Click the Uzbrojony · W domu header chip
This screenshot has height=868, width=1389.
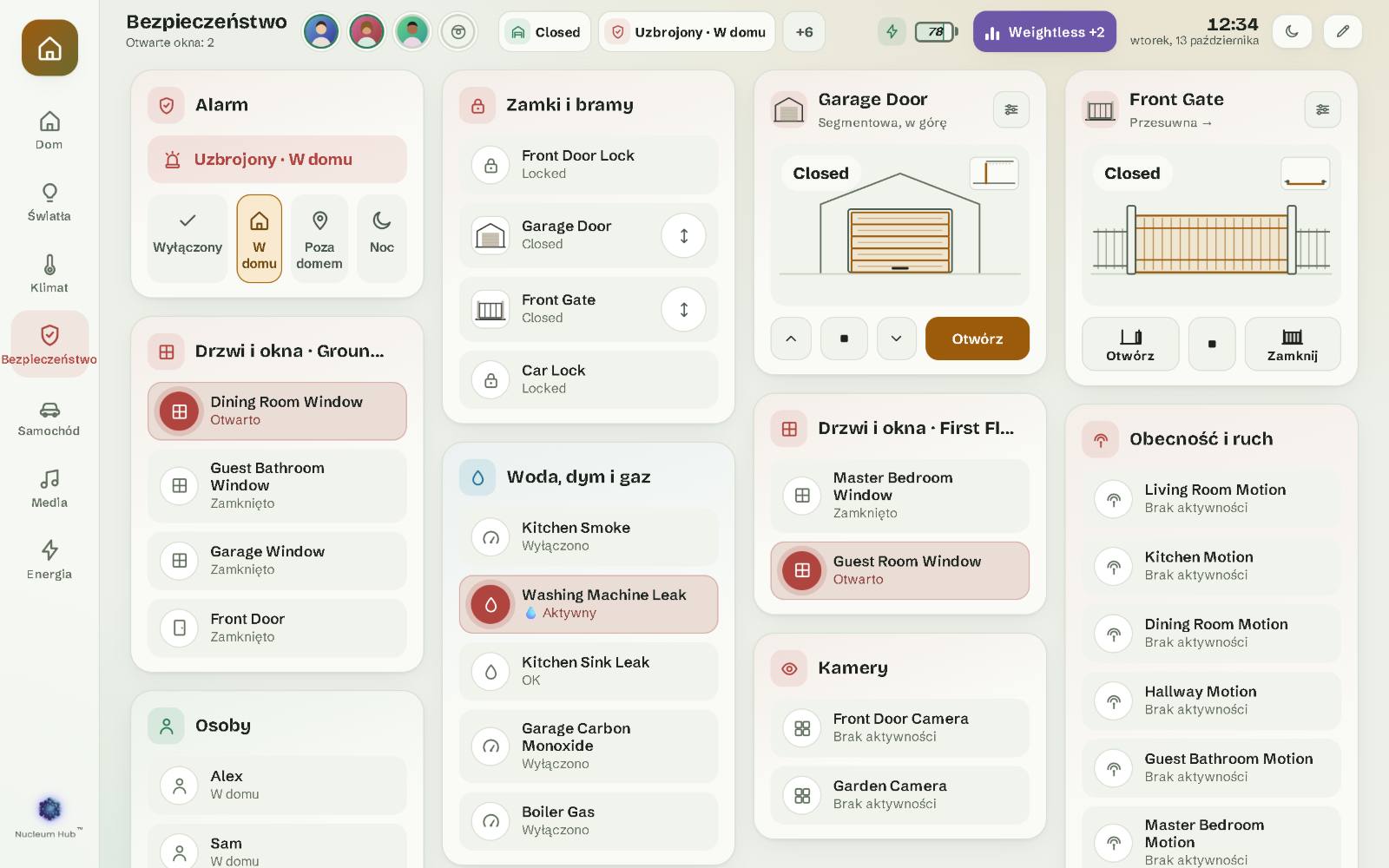coord(688,32)
